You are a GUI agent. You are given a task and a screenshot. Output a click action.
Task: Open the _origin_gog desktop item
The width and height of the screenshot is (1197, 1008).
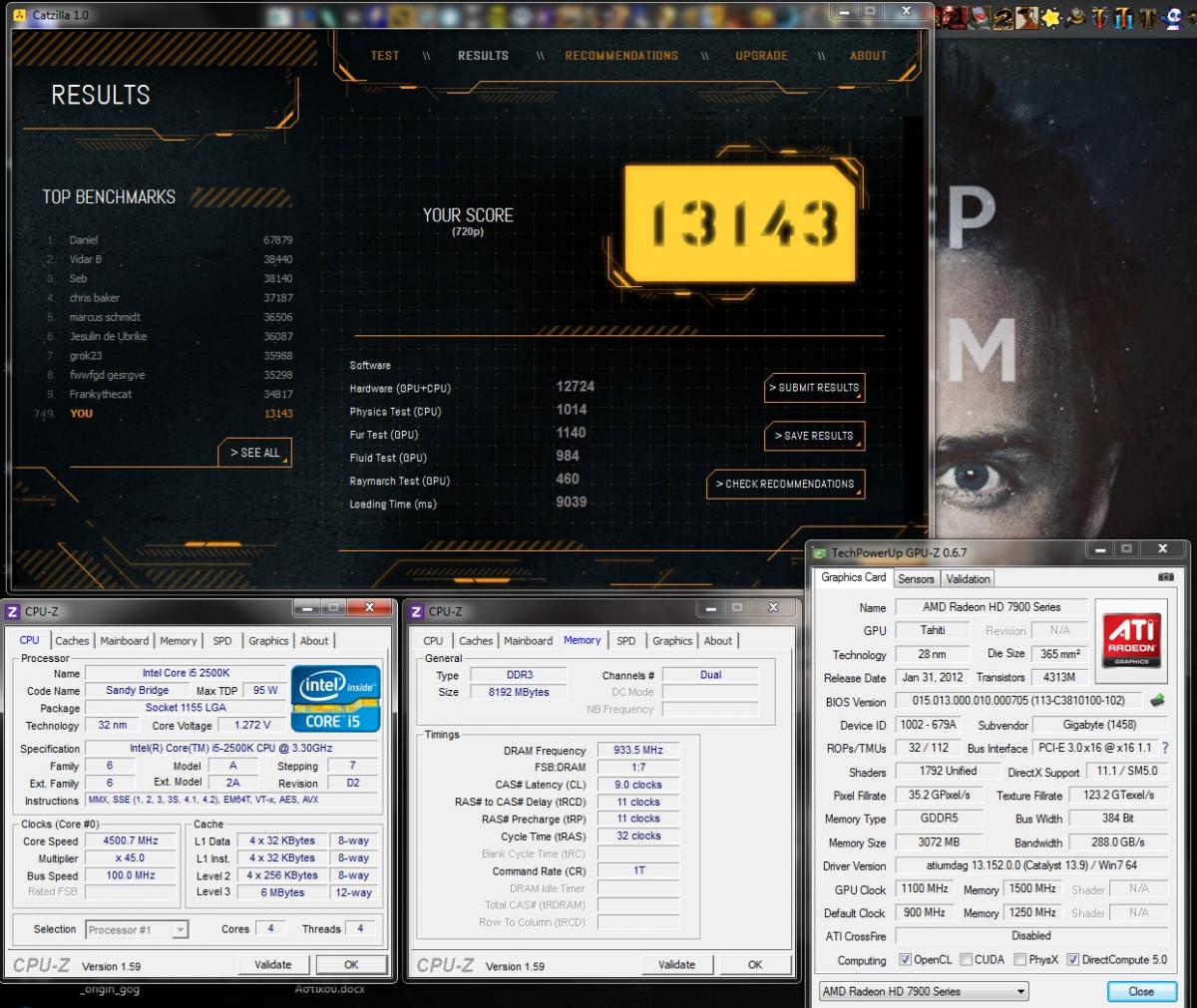tap(110, 990)
